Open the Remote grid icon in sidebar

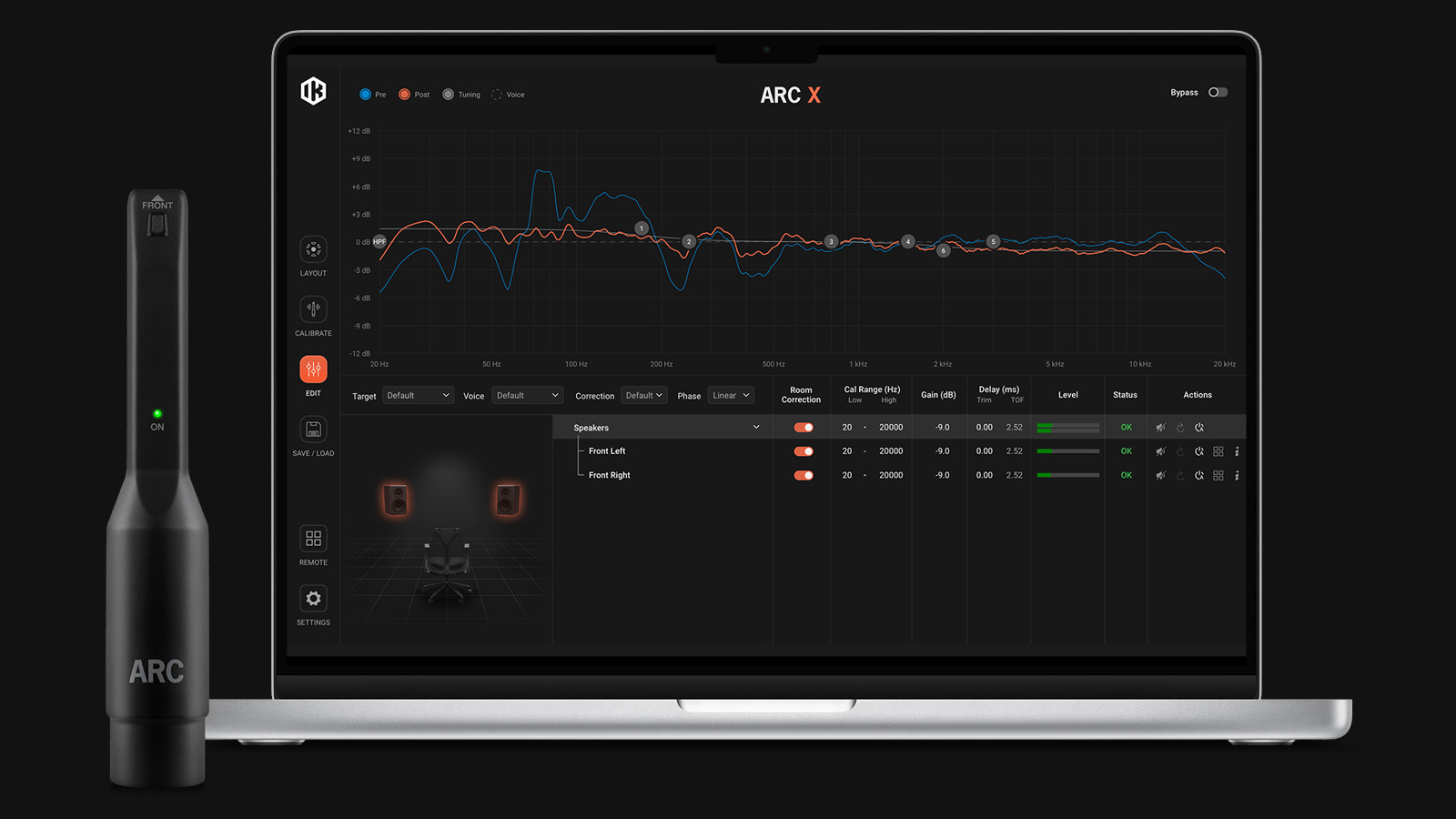tap(313, 539)
